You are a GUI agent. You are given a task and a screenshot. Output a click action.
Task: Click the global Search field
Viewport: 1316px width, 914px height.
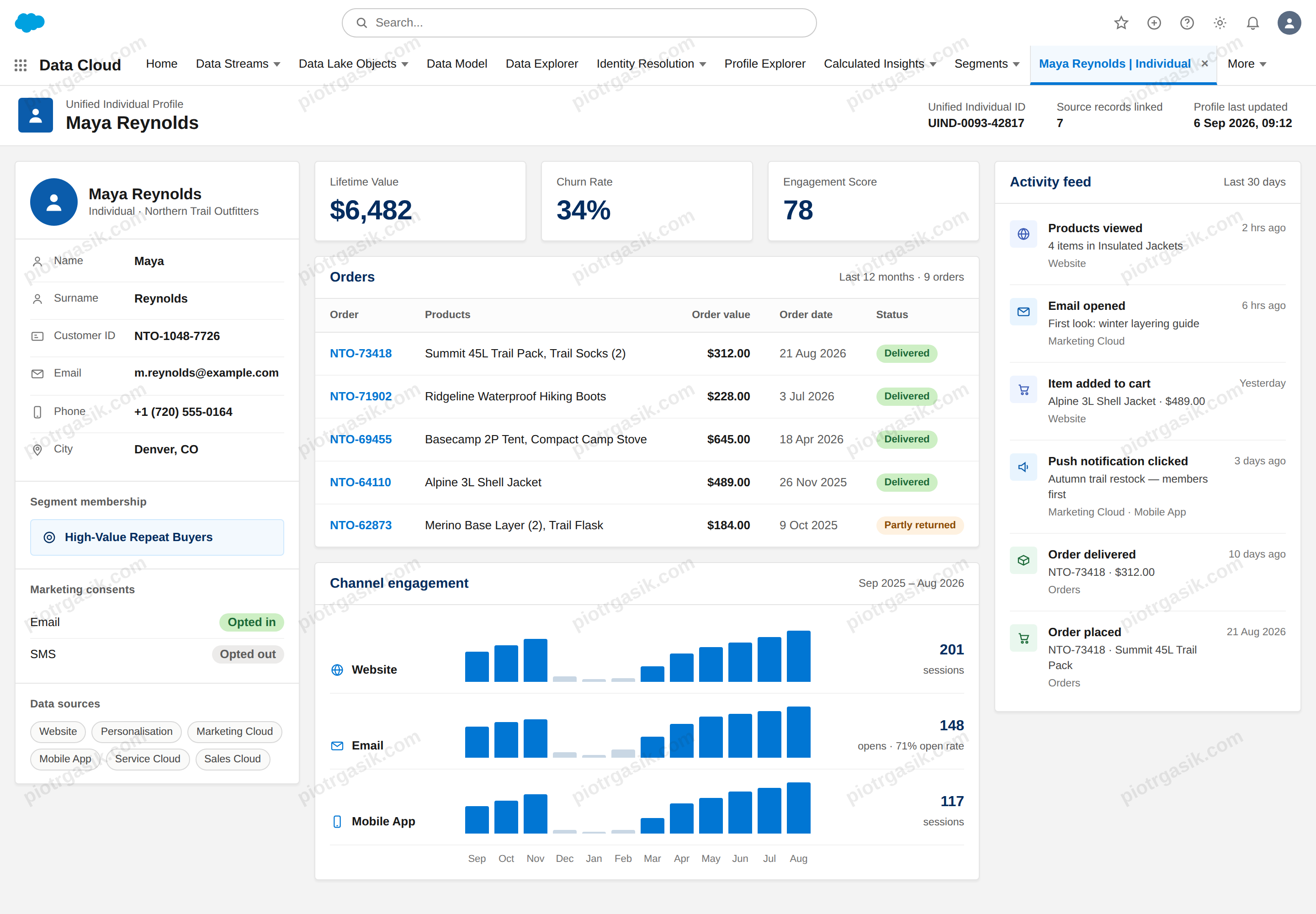point(579,23)
